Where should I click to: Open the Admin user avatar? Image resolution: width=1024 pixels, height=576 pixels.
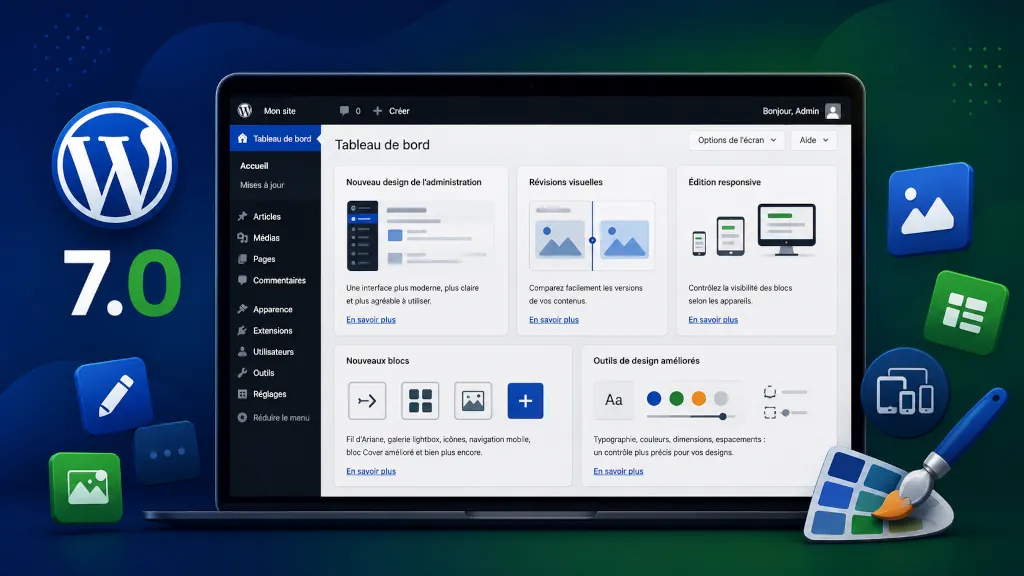click(x=833, y=111)
